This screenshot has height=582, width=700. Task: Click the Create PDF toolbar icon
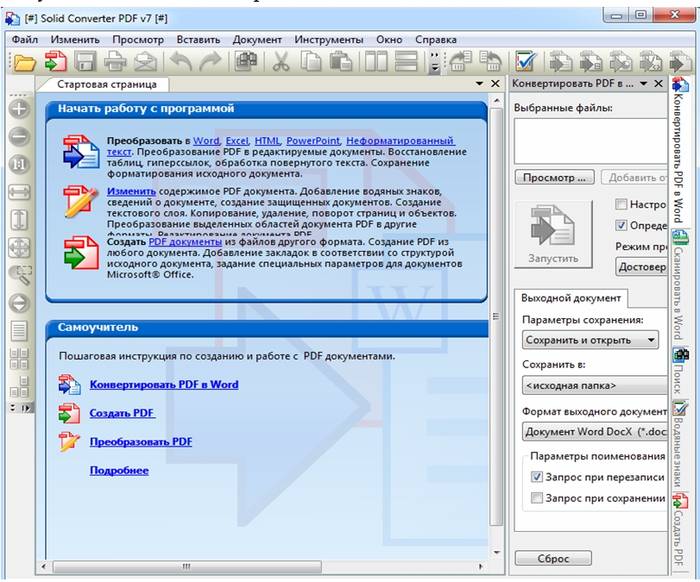(x=55, y=61)
